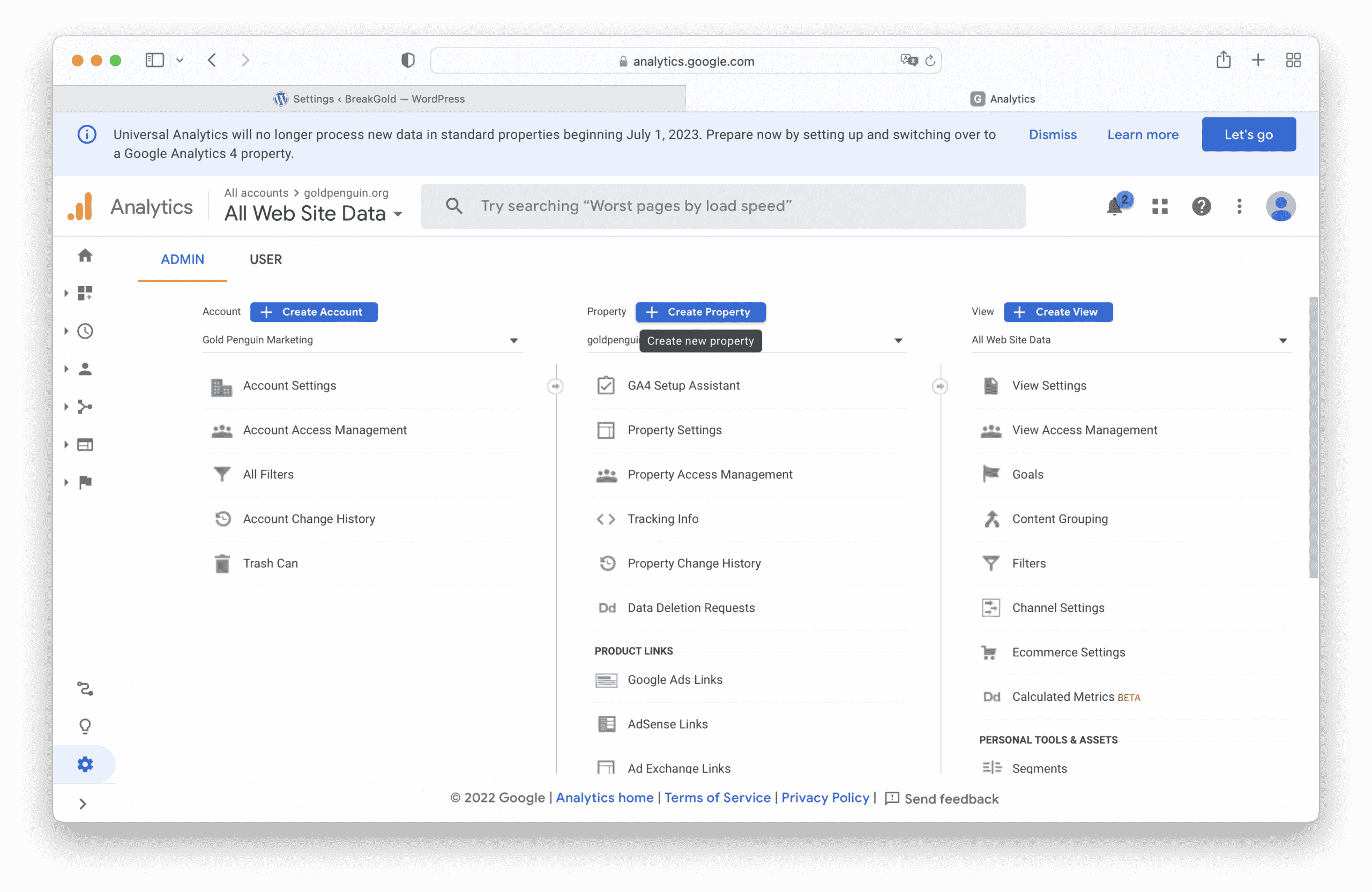Click the Create Property button

pos(700,312)
